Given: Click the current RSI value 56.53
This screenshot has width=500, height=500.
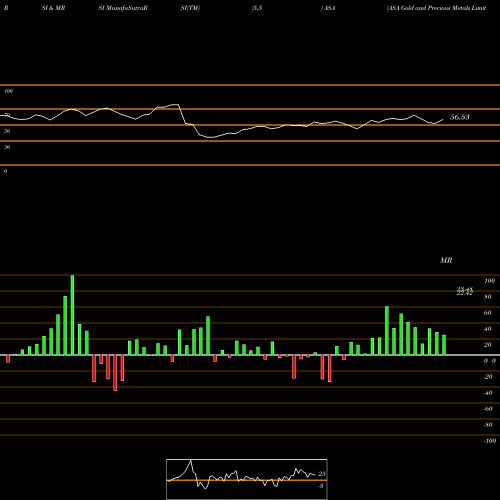Looking at the screenshot, I should (x=460, y=117).
